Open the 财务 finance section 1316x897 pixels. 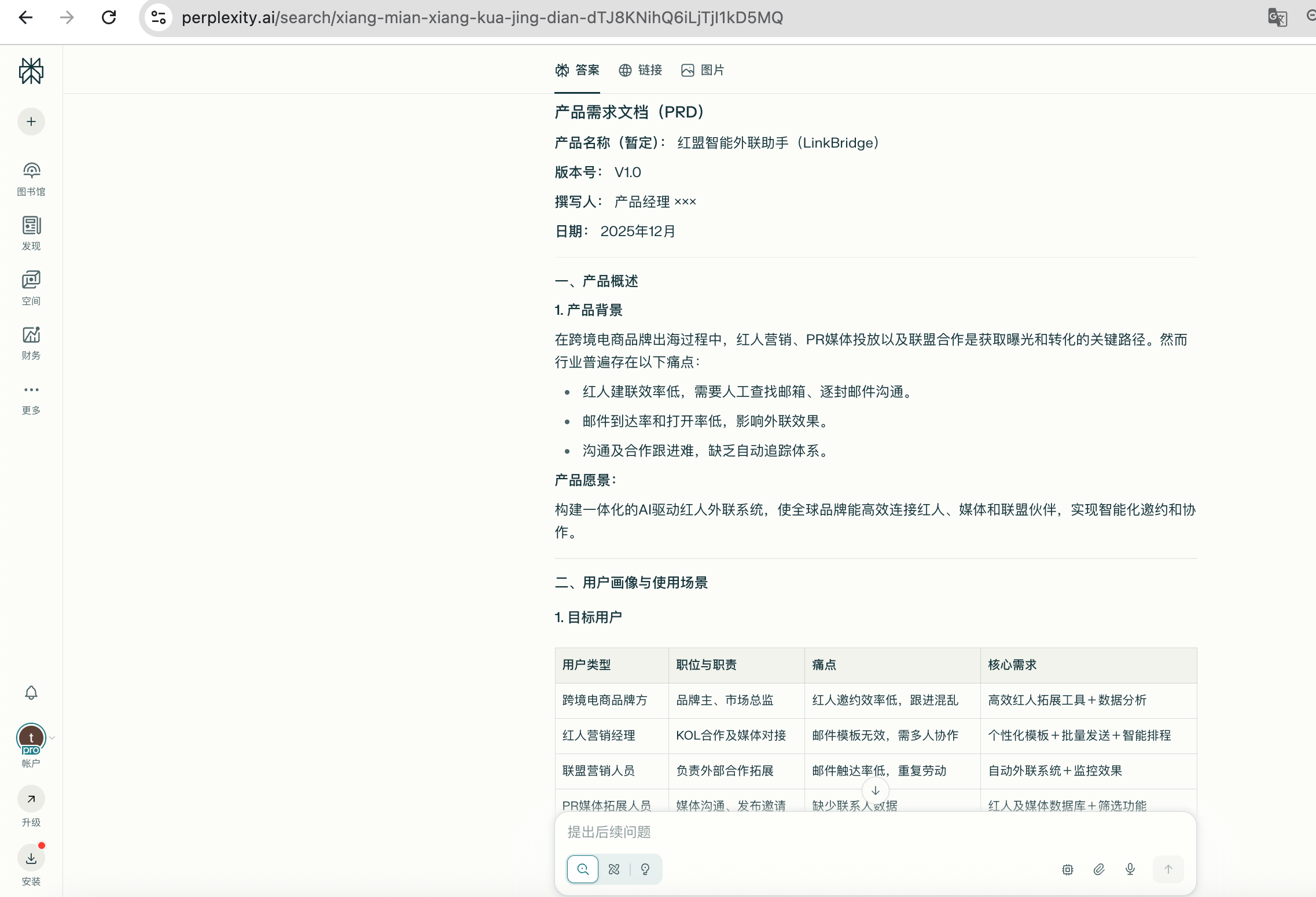point(31,343)
